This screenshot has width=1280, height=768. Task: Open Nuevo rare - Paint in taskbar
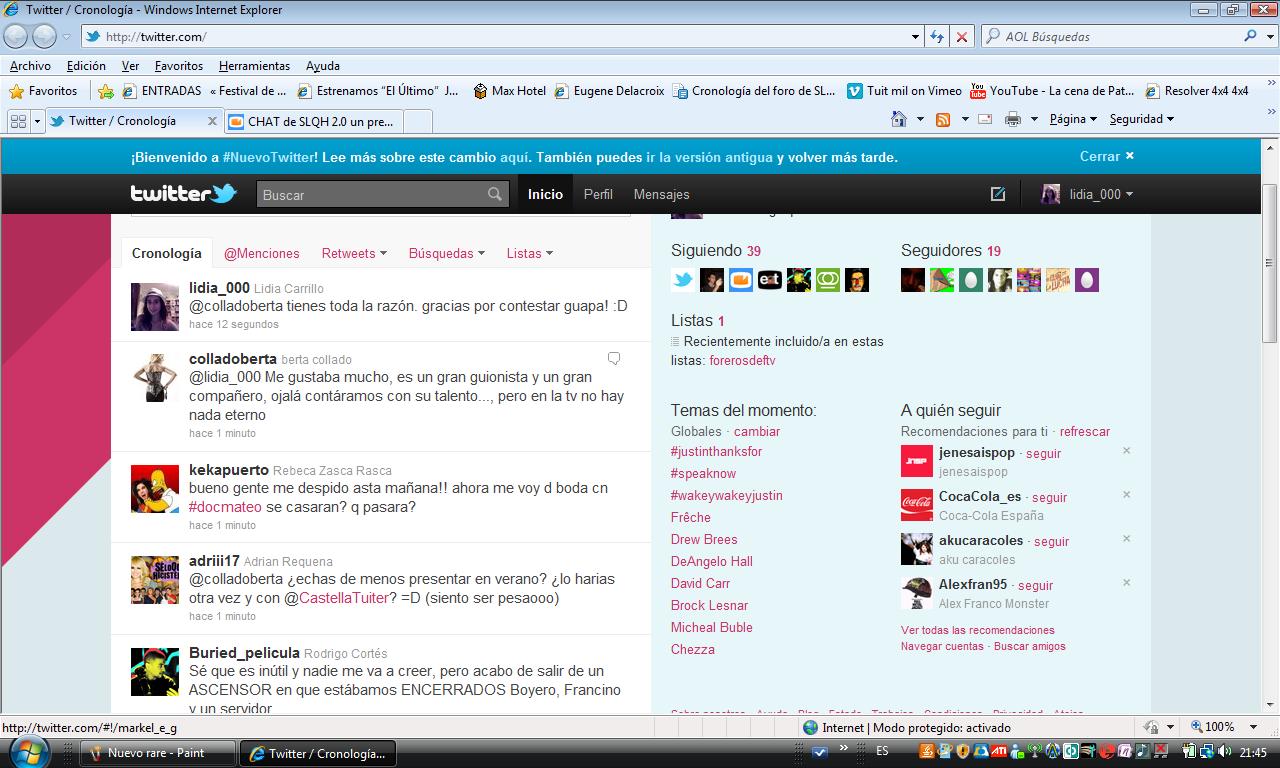click(x=157, y=753)
